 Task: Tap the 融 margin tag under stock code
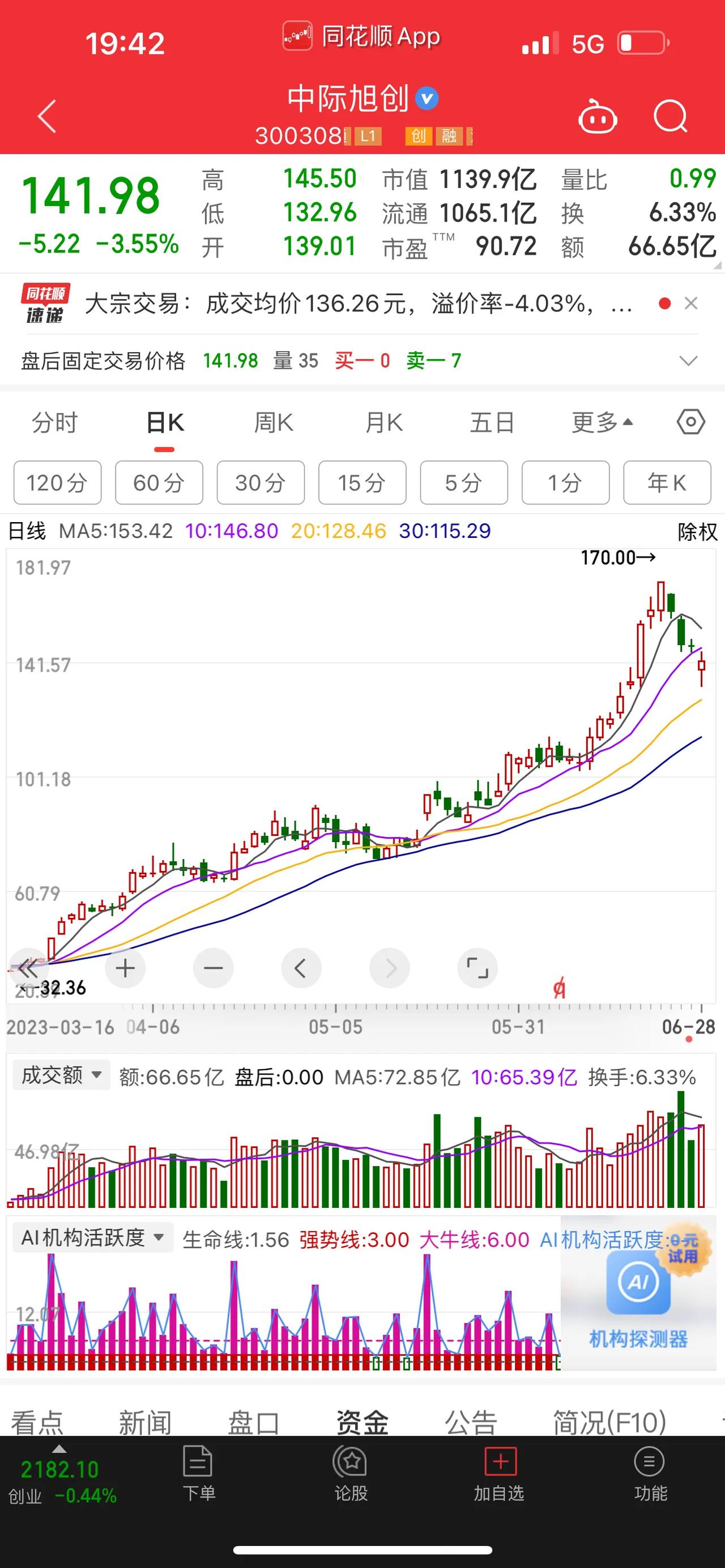[449, 136]
